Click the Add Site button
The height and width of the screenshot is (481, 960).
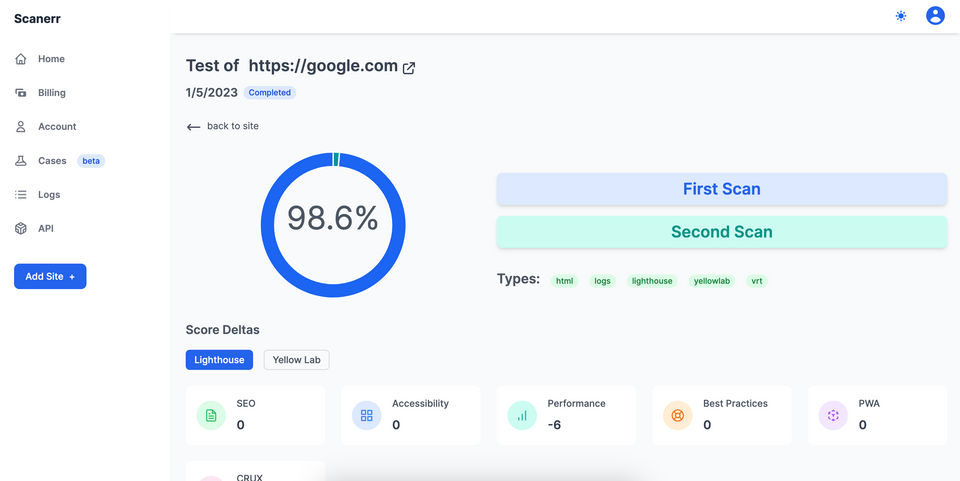coord(50,277)
